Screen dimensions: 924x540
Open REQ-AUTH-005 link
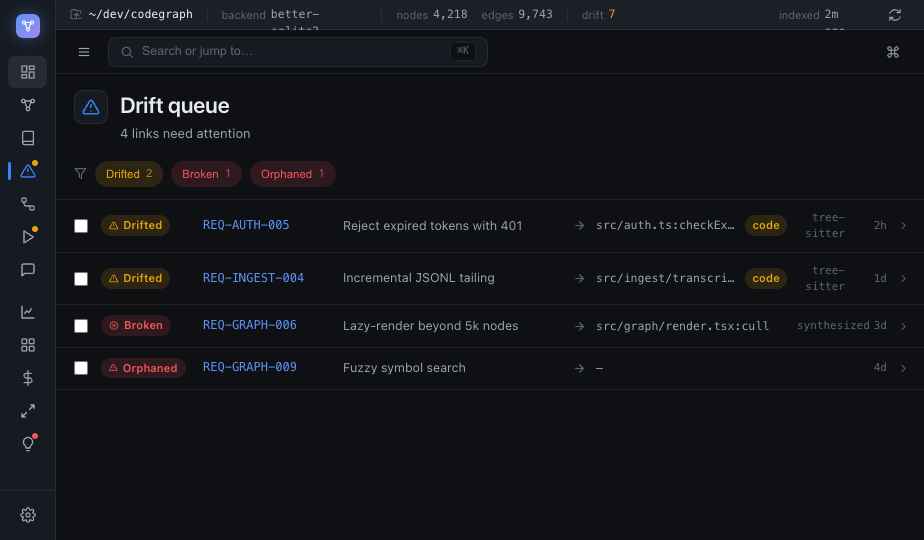(246, 225)
